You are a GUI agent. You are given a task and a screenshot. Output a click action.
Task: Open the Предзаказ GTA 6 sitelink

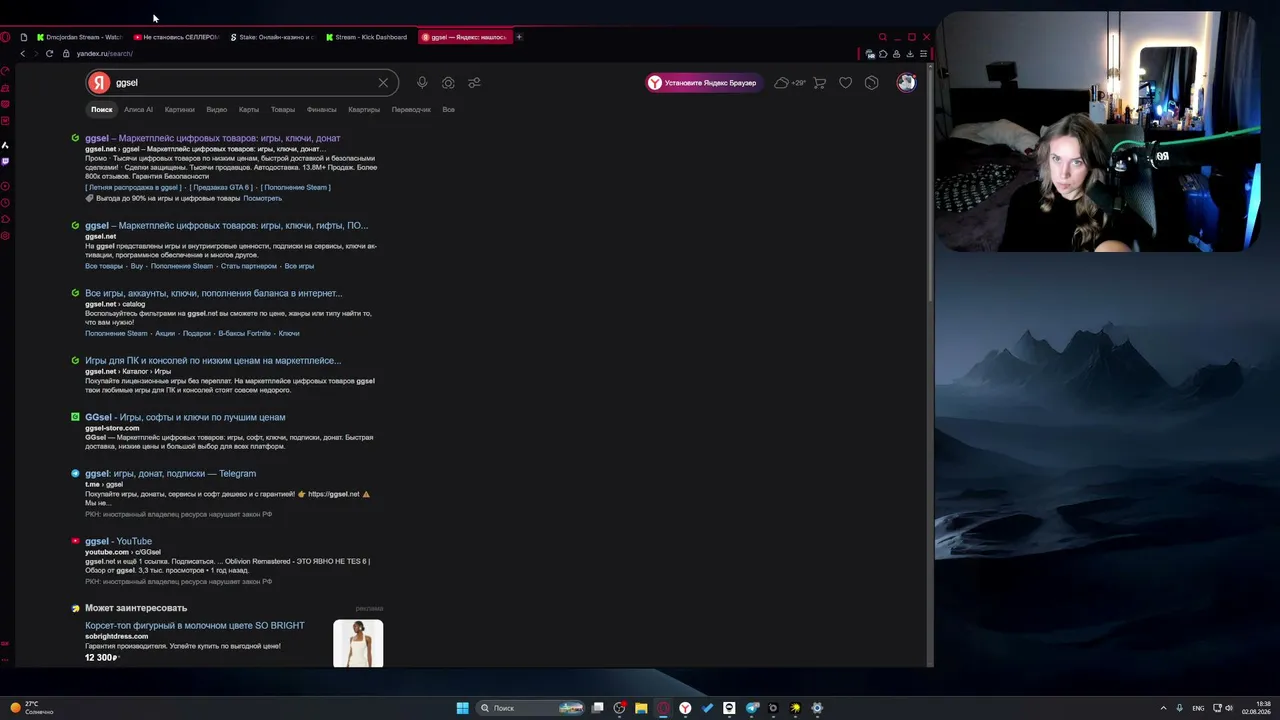pyautogui.click(x=221, y=188)
